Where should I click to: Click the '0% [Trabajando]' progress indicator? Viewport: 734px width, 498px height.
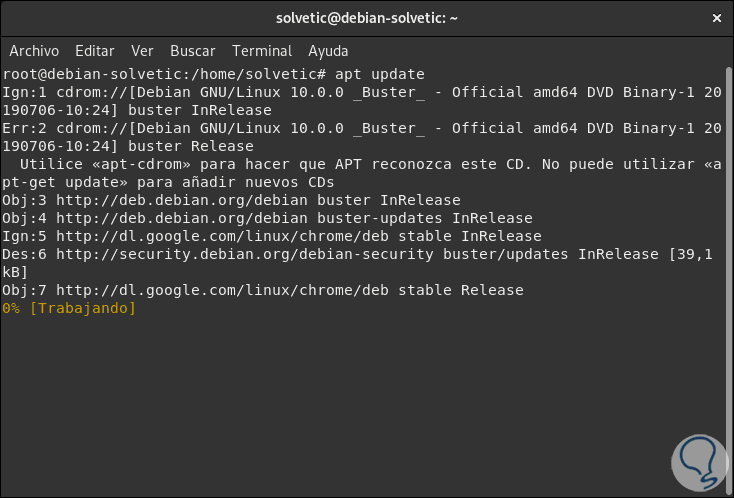69,308
